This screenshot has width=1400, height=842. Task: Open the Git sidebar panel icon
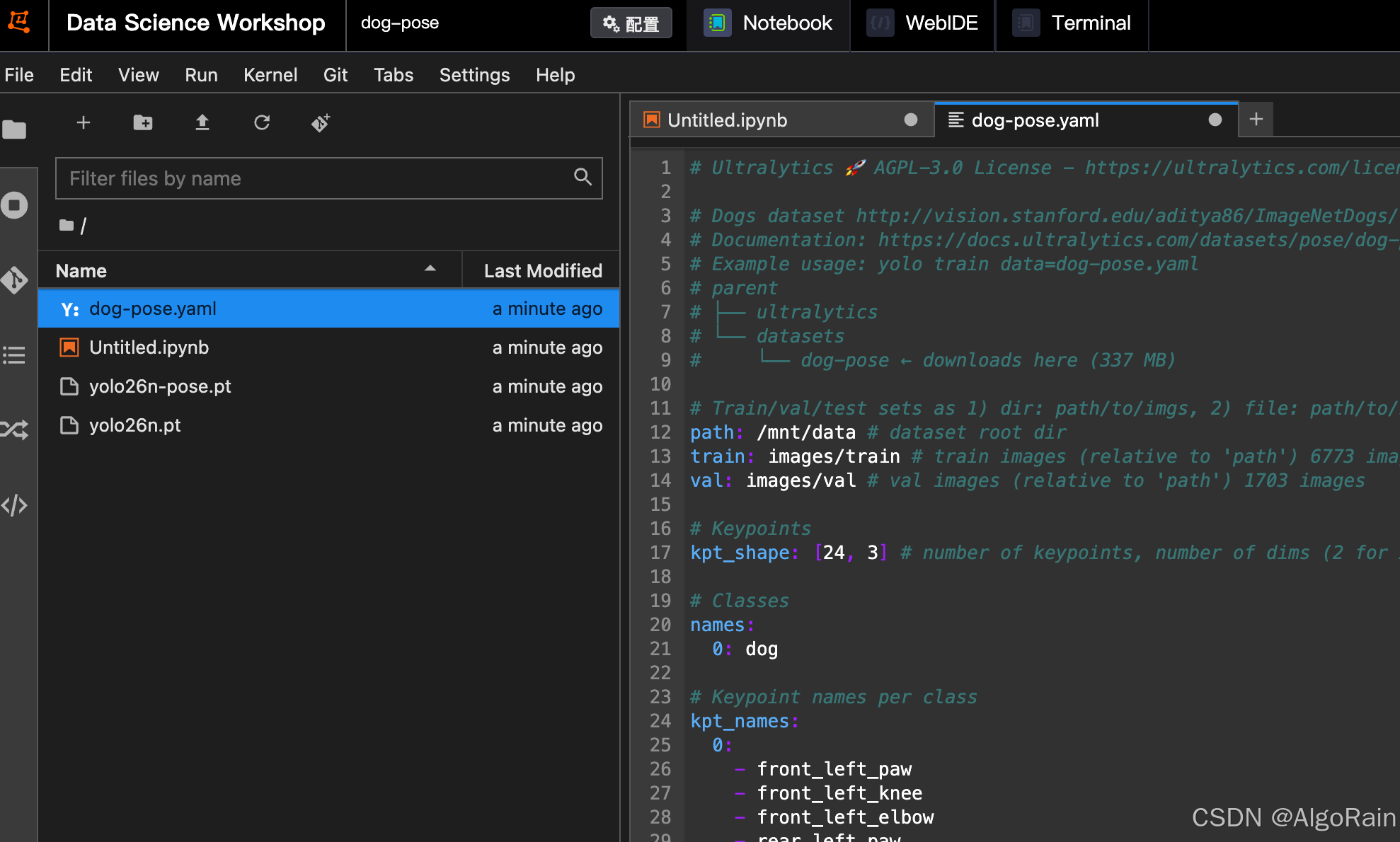pyautogui.click(x=14, y=280)
